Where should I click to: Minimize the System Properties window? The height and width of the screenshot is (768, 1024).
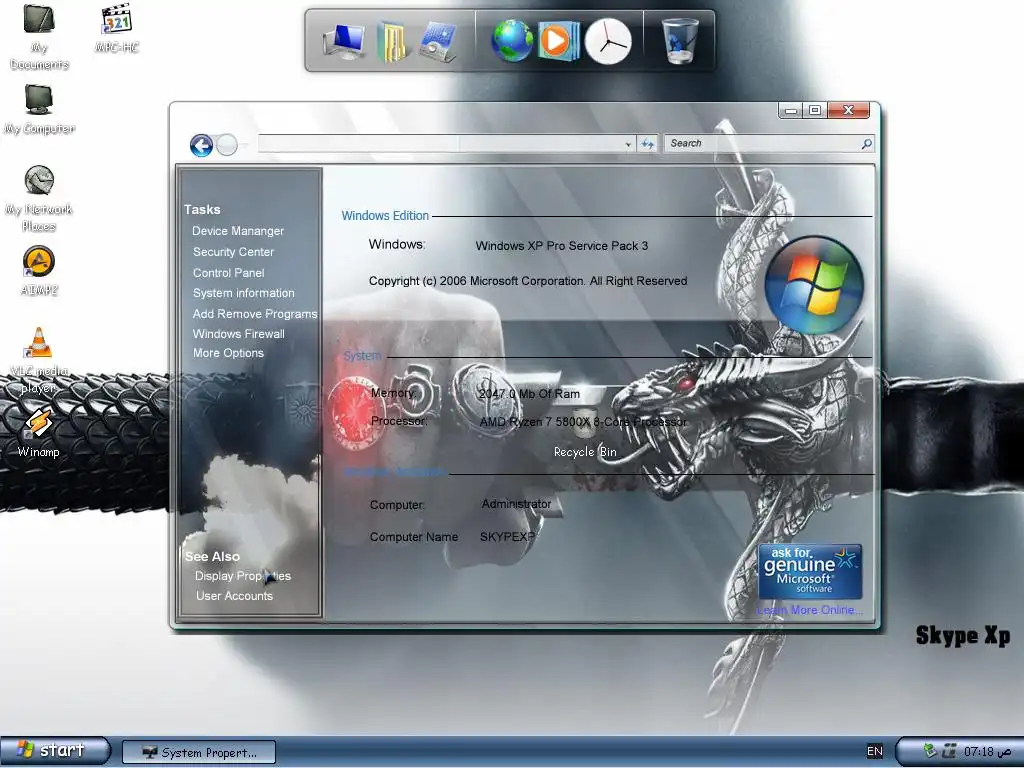pyautogui.click(x=791, y=110)
